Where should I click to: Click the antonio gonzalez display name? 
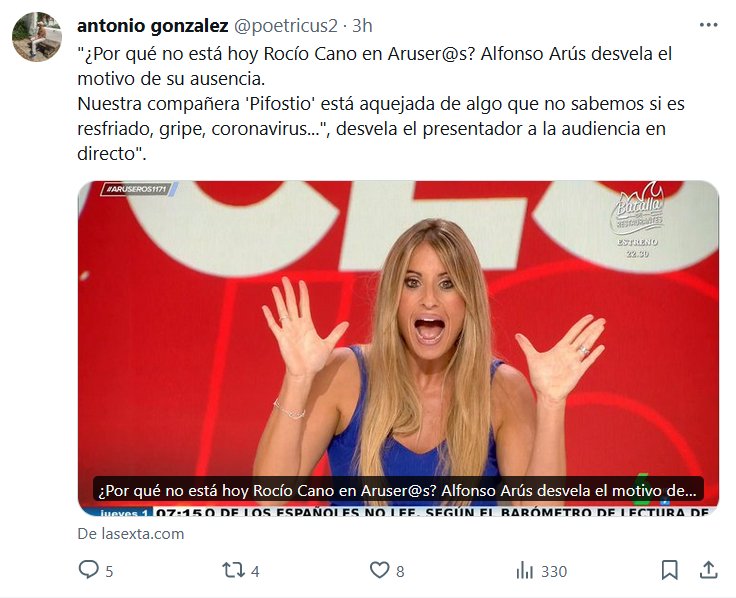(x=153, y=26)
